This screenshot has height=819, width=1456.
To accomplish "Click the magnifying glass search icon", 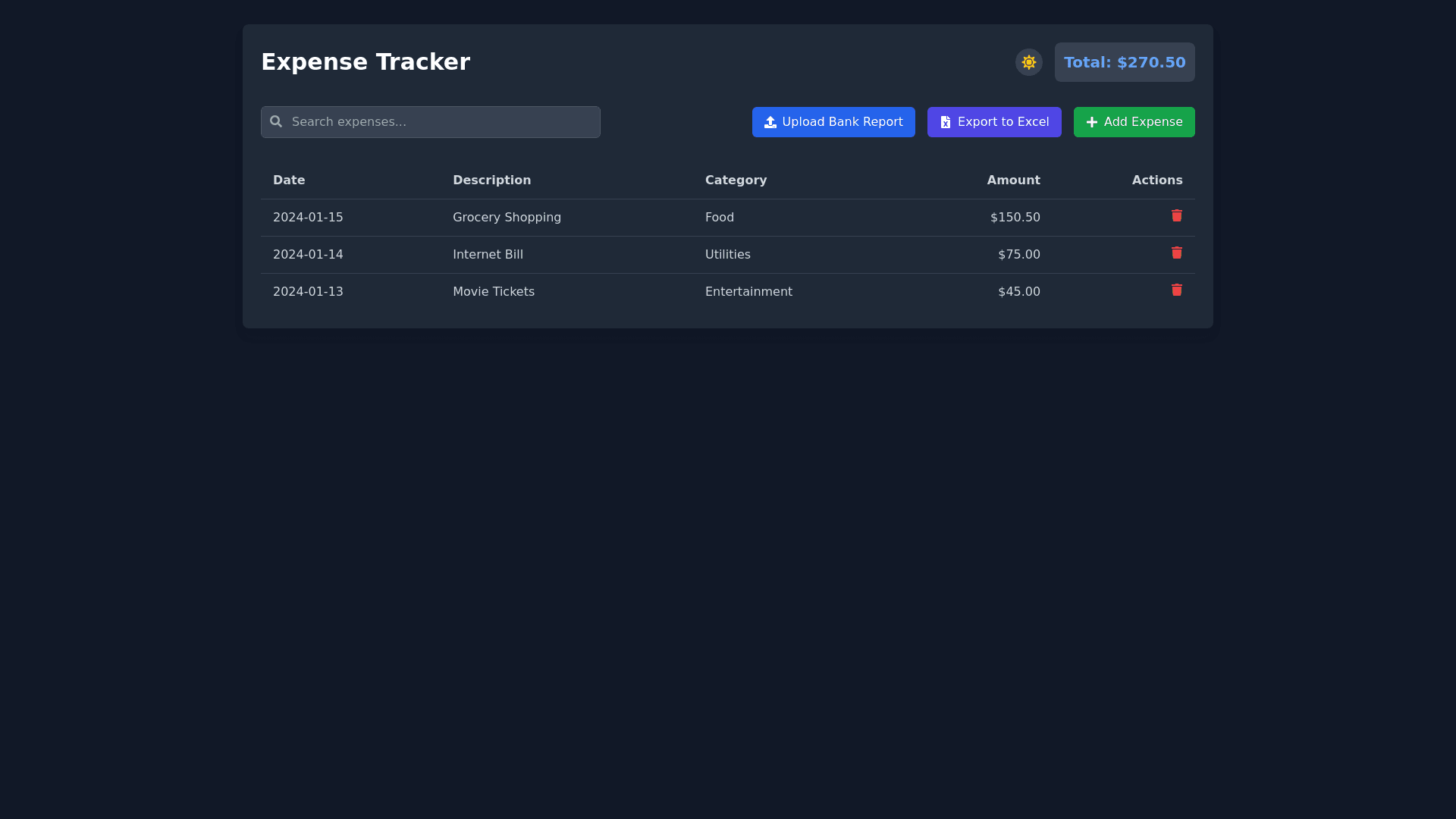I will (x=276, y=121).
